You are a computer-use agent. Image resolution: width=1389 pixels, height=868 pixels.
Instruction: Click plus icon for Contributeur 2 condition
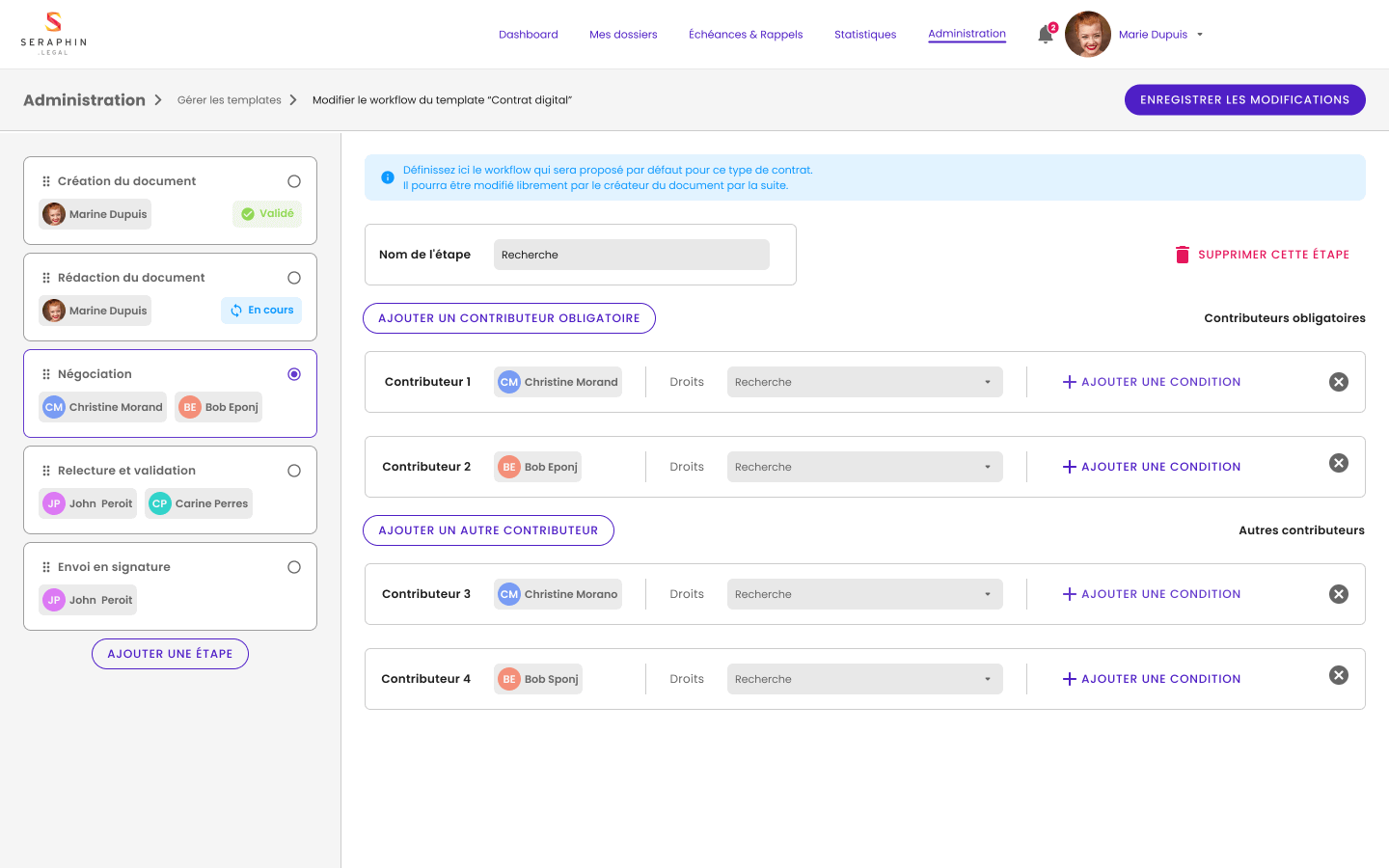click(1069, 467)
